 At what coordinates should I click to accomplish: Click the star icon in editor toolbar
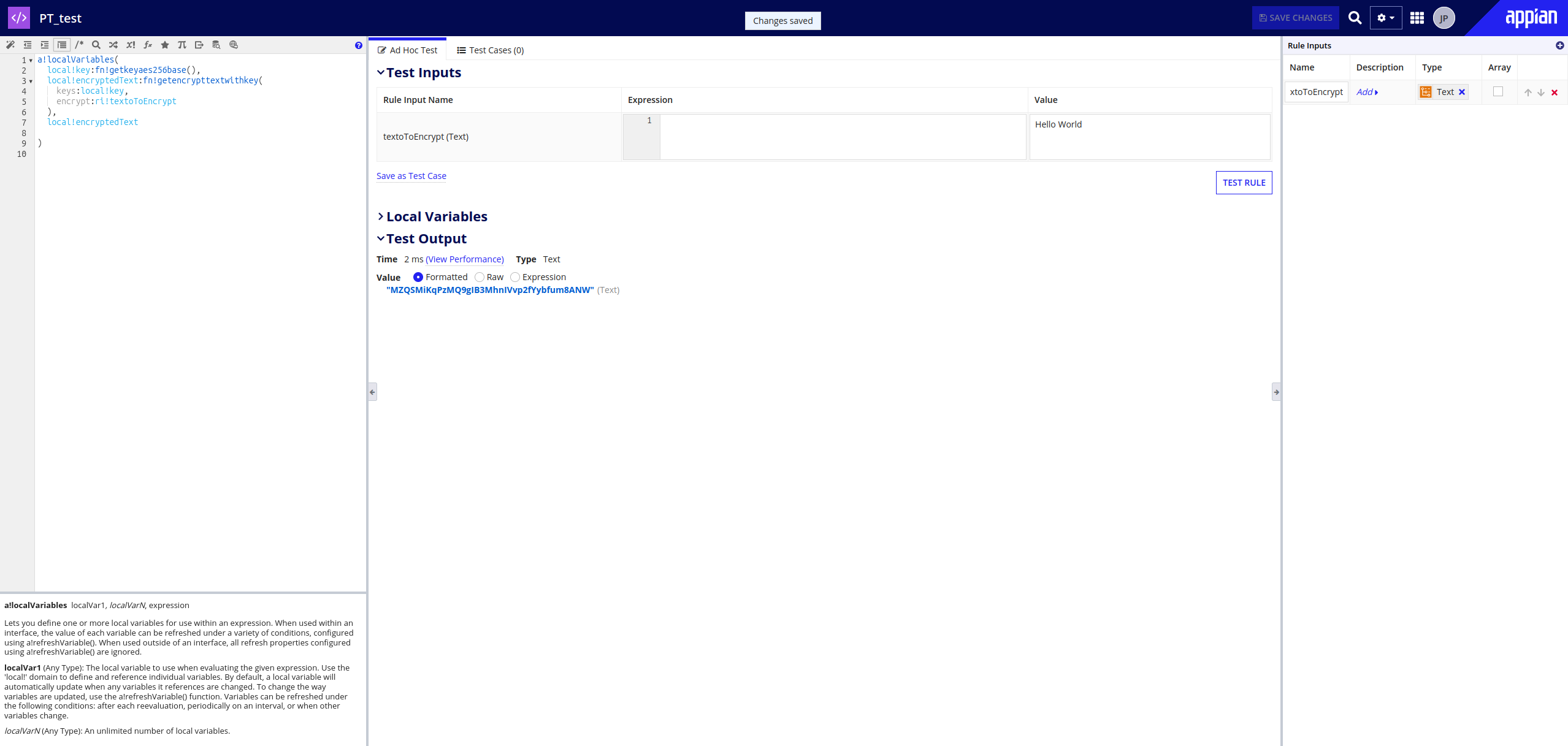(165, 45)
